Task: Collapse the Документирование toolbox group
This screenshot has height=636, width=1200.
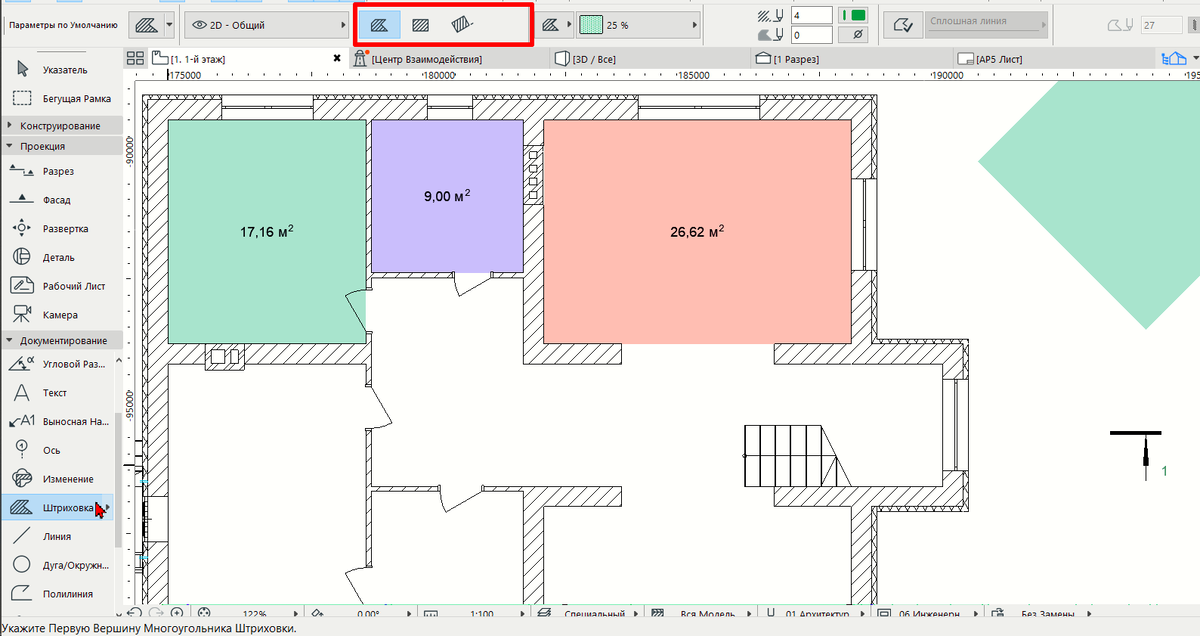Action: point(62,340)
